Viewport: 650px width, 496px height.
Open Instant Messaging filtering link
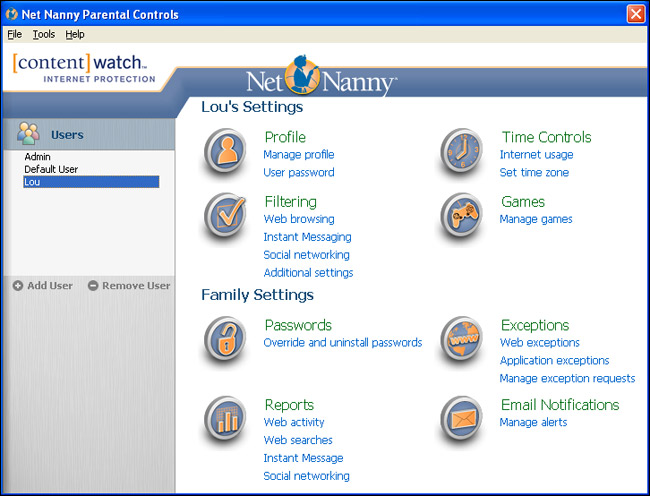(307, 237)
